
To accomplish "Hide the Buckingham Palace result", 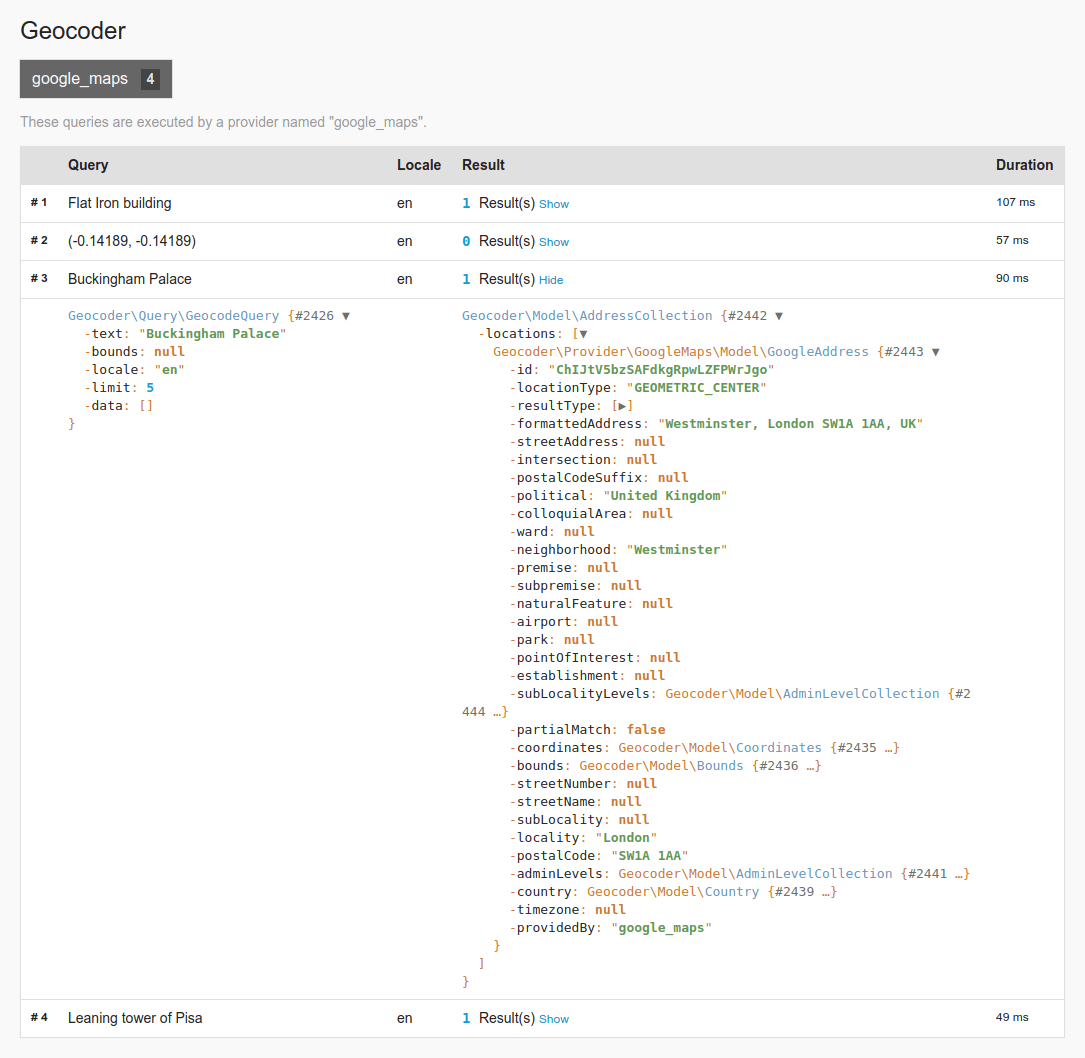I will coord(551,280).
